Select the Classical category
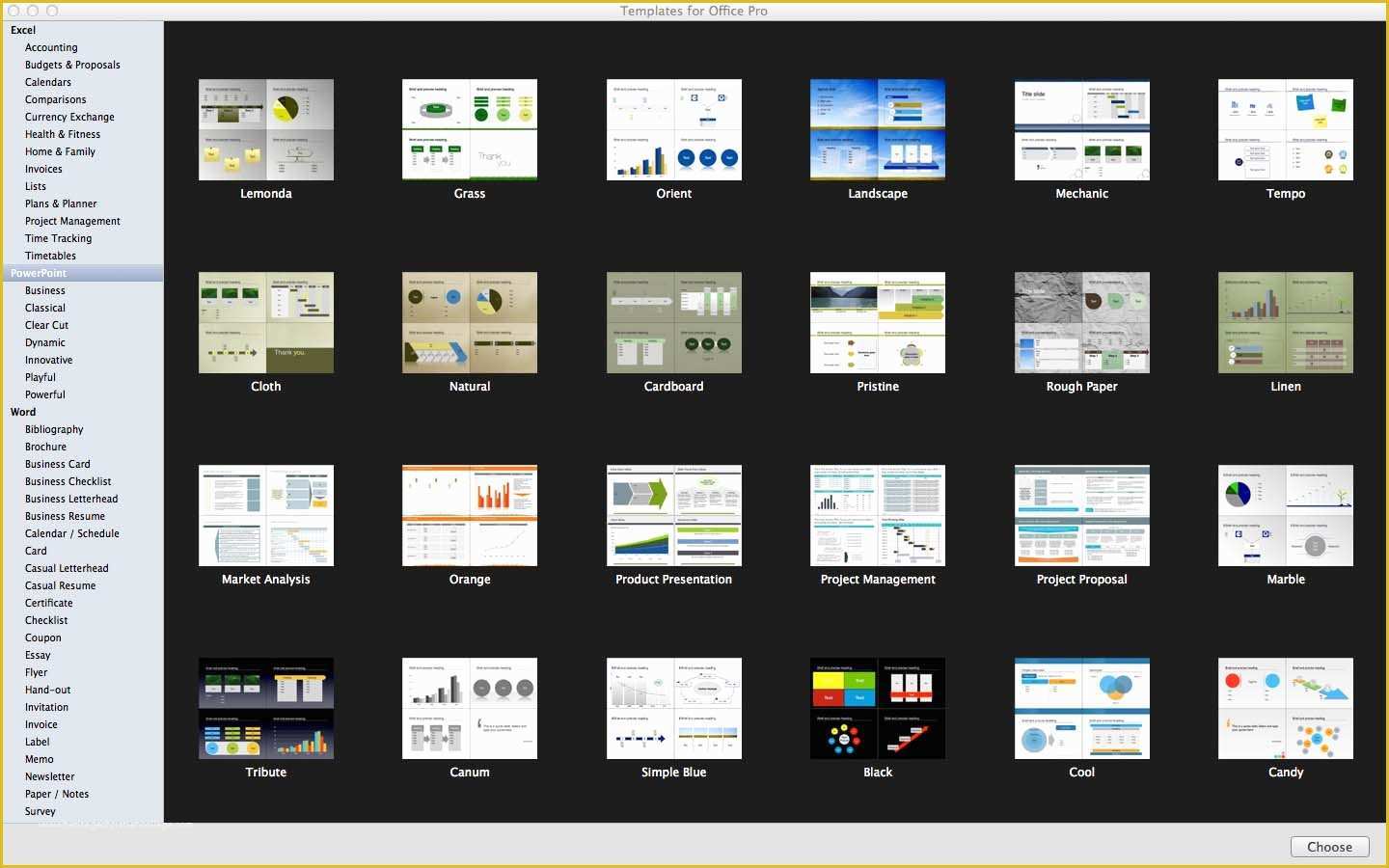This screenshot has width=1389, height=868. tap(45, 308)
